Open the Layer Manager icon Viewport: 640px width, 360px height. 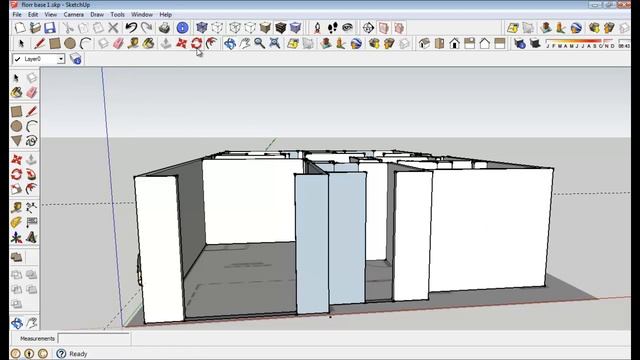(x=76, y=59)
